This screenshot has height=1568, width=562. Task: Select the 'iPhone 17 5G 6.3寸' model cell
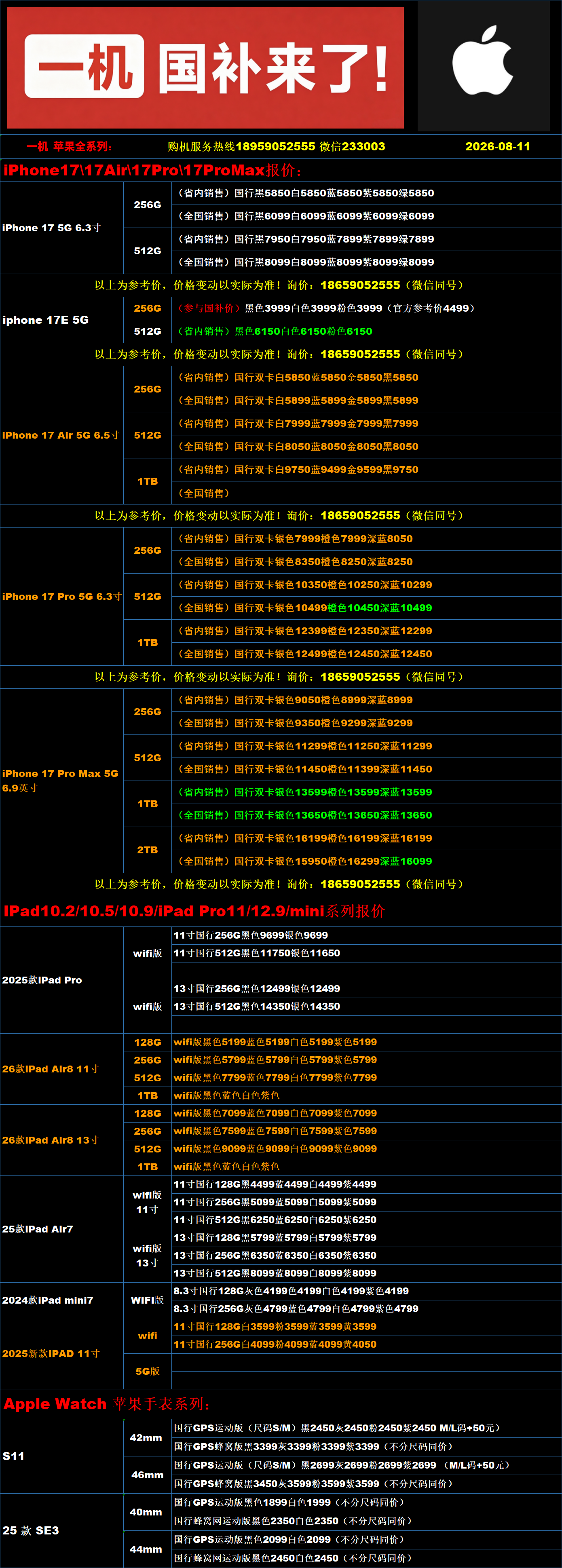pyautogui.click(x=62, y=228)
